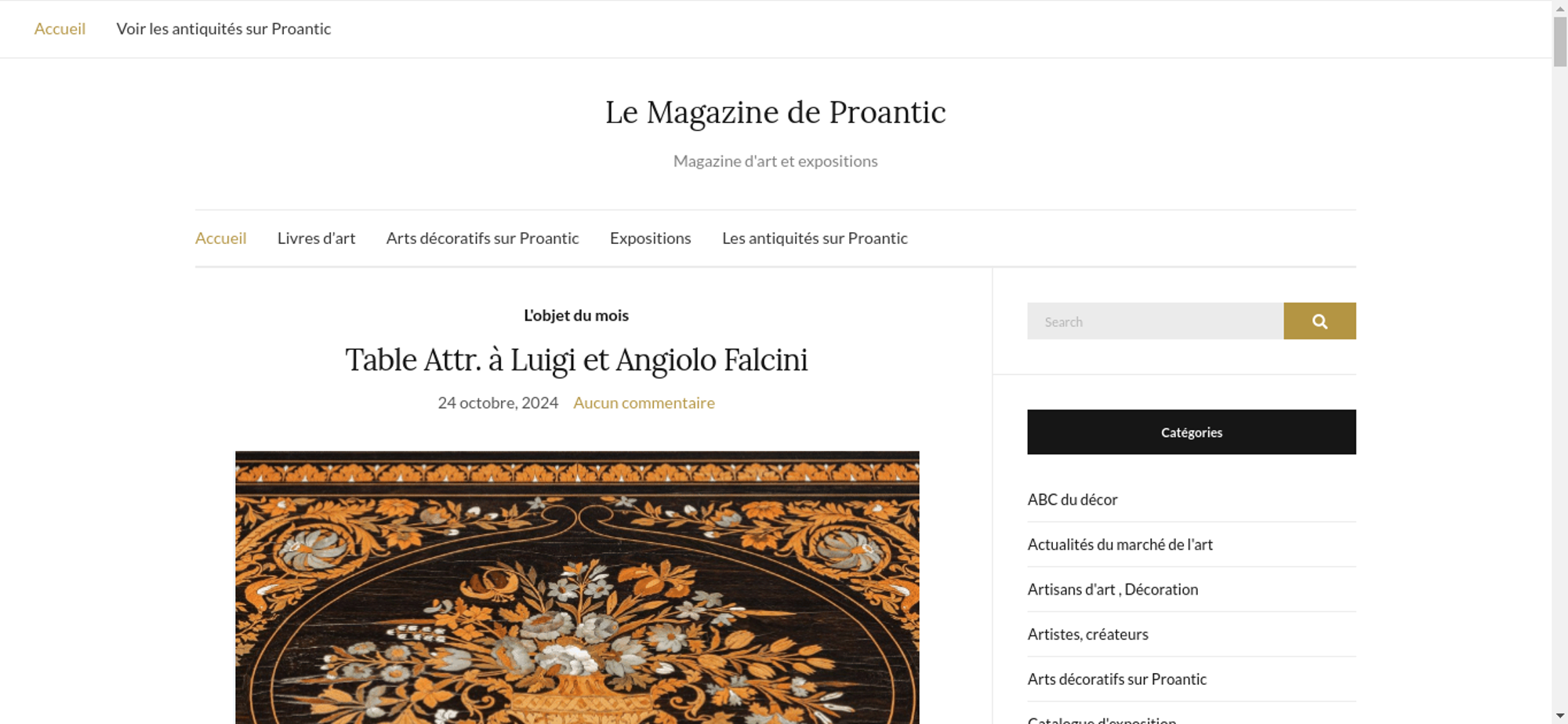This screenshot has height=724, width=1568.
Task: Click the scrollbar down arrow
Action: 1559,716
